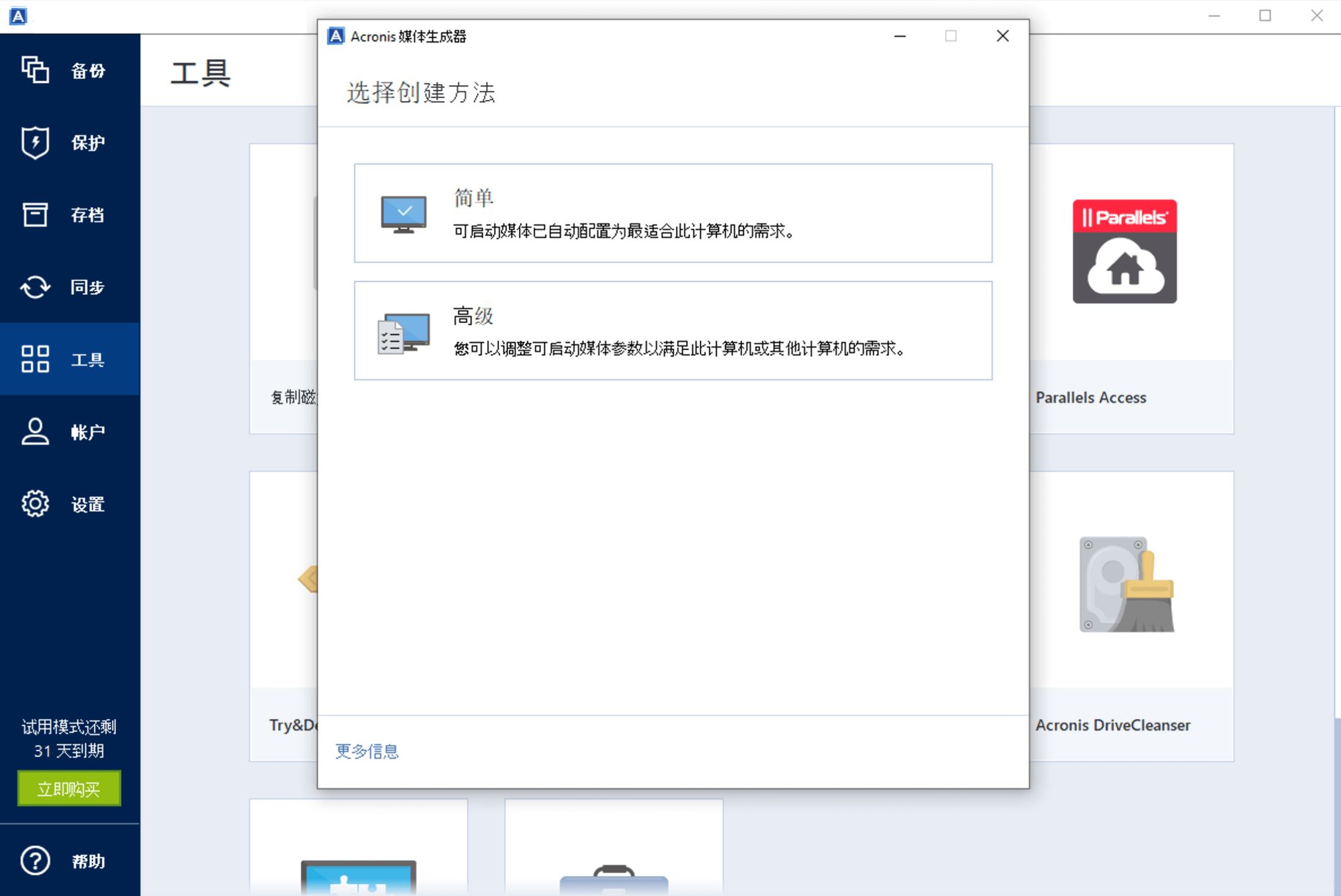
Task: Choose the 简单 creation method option
Action: tap(673, 213)
